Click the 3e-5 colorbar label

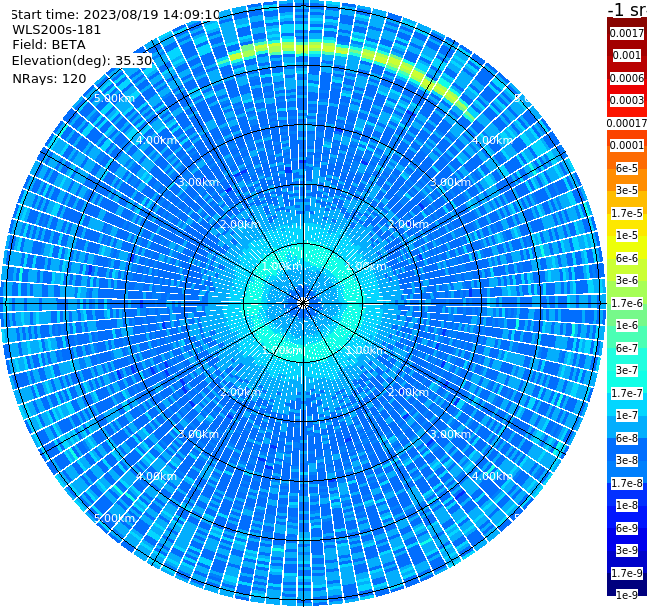627,190
